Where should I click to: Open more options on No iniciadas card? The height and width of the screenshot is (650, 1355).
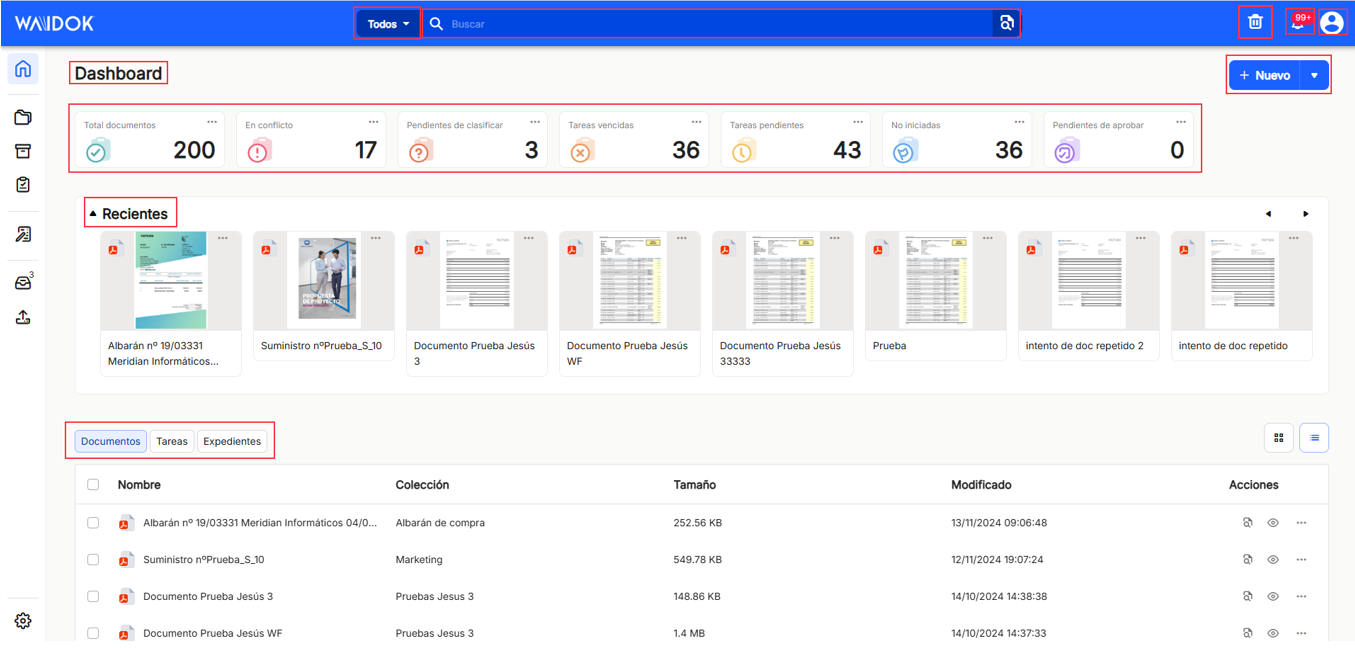pyautogui.click(x=1019, y=122)
